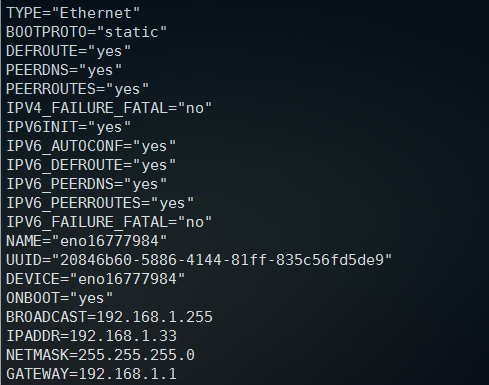Click the ONBOOT="yes" line
Screen dimensions: 489x385
click(59, 298)
